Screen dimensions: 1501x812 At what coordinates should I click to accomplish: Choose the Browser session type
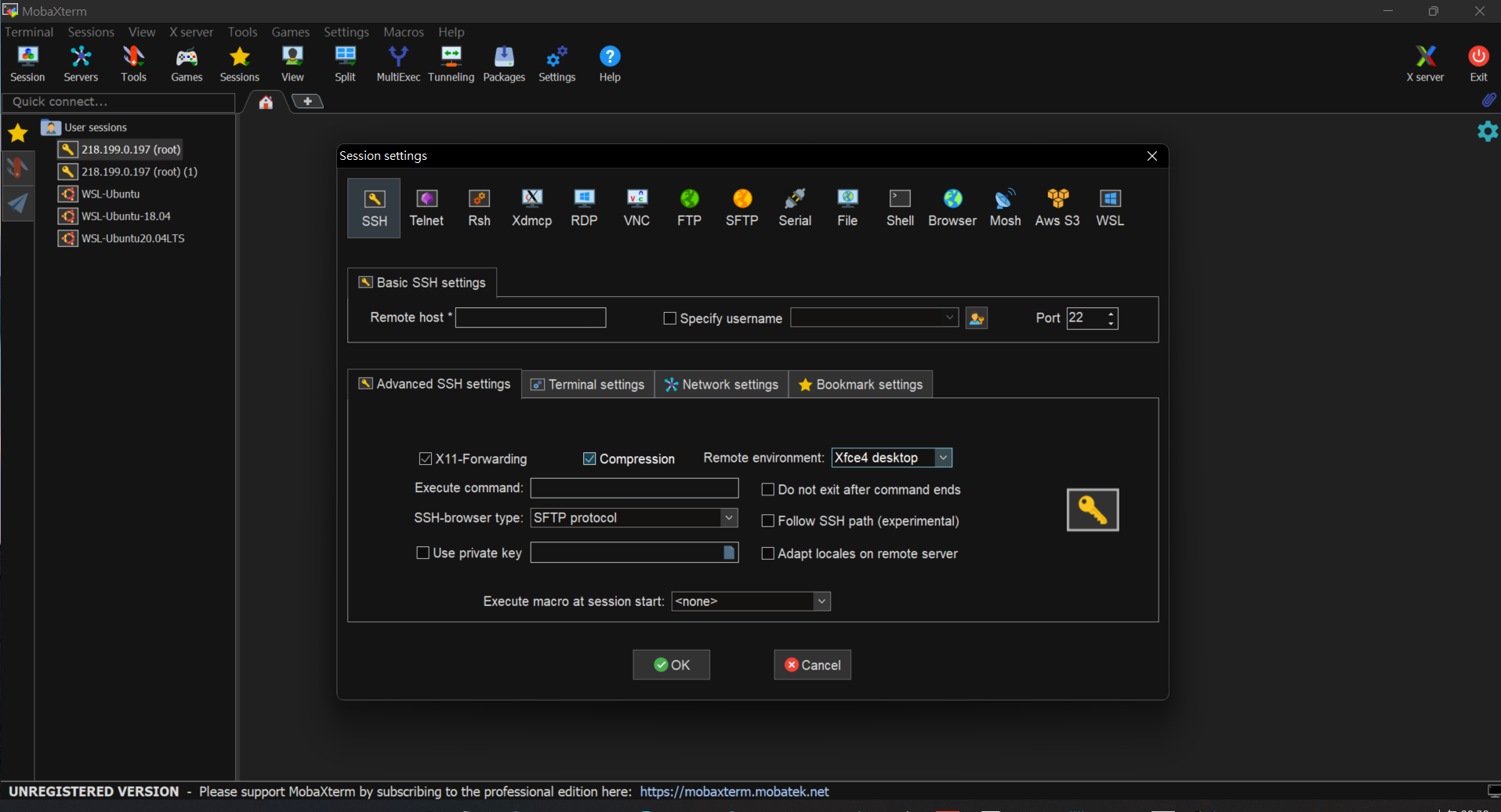click(952, 208)
